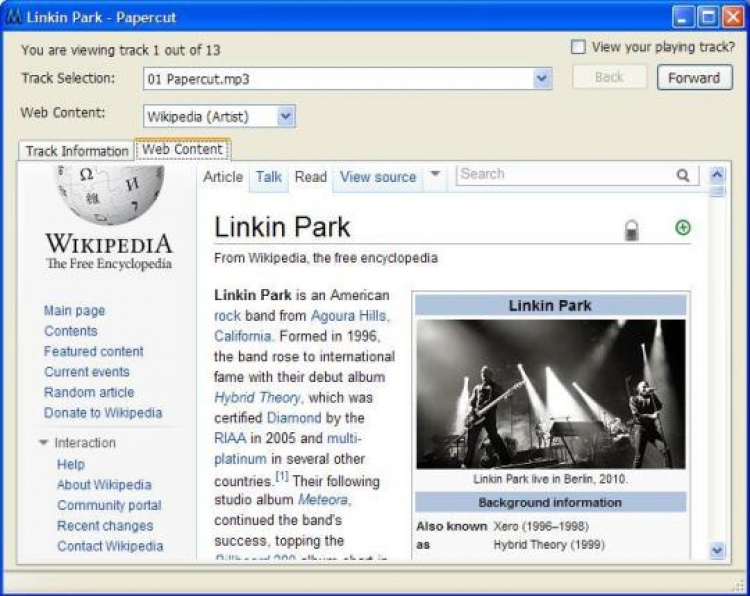Maximize the Papercut window
Image resolution: width=750 pixels, height=596 pixels.
click(x=708, y=17)
